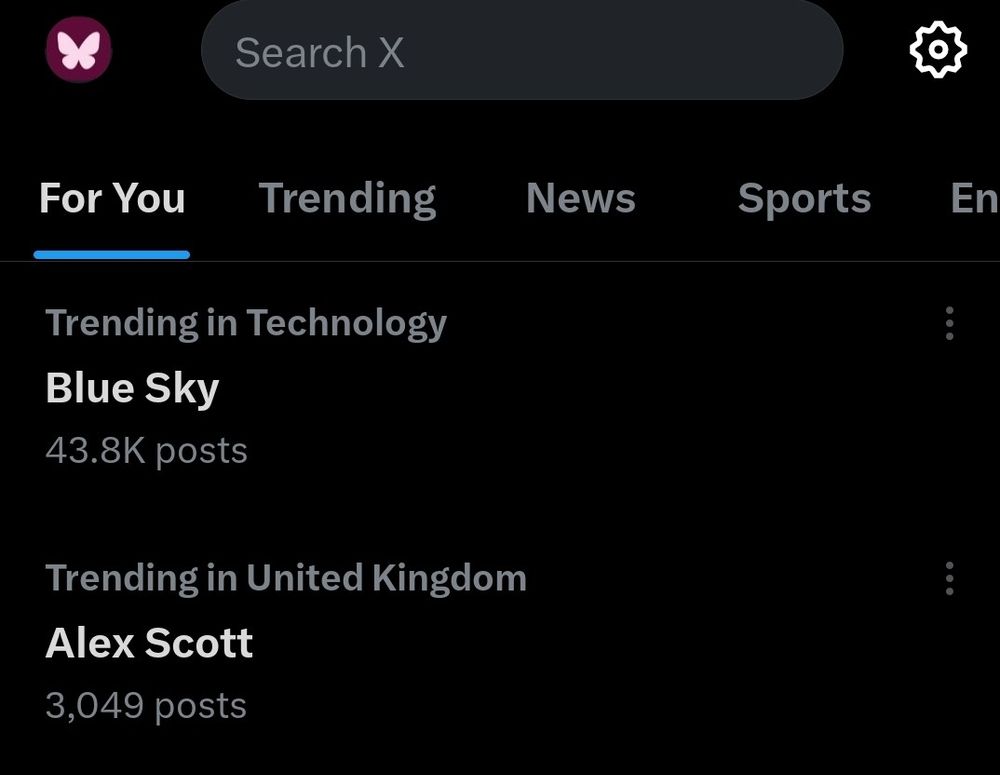Open the Blue Sky trending topic
The height and width of the screenshot is (775, 1000).
coord(132,388)
